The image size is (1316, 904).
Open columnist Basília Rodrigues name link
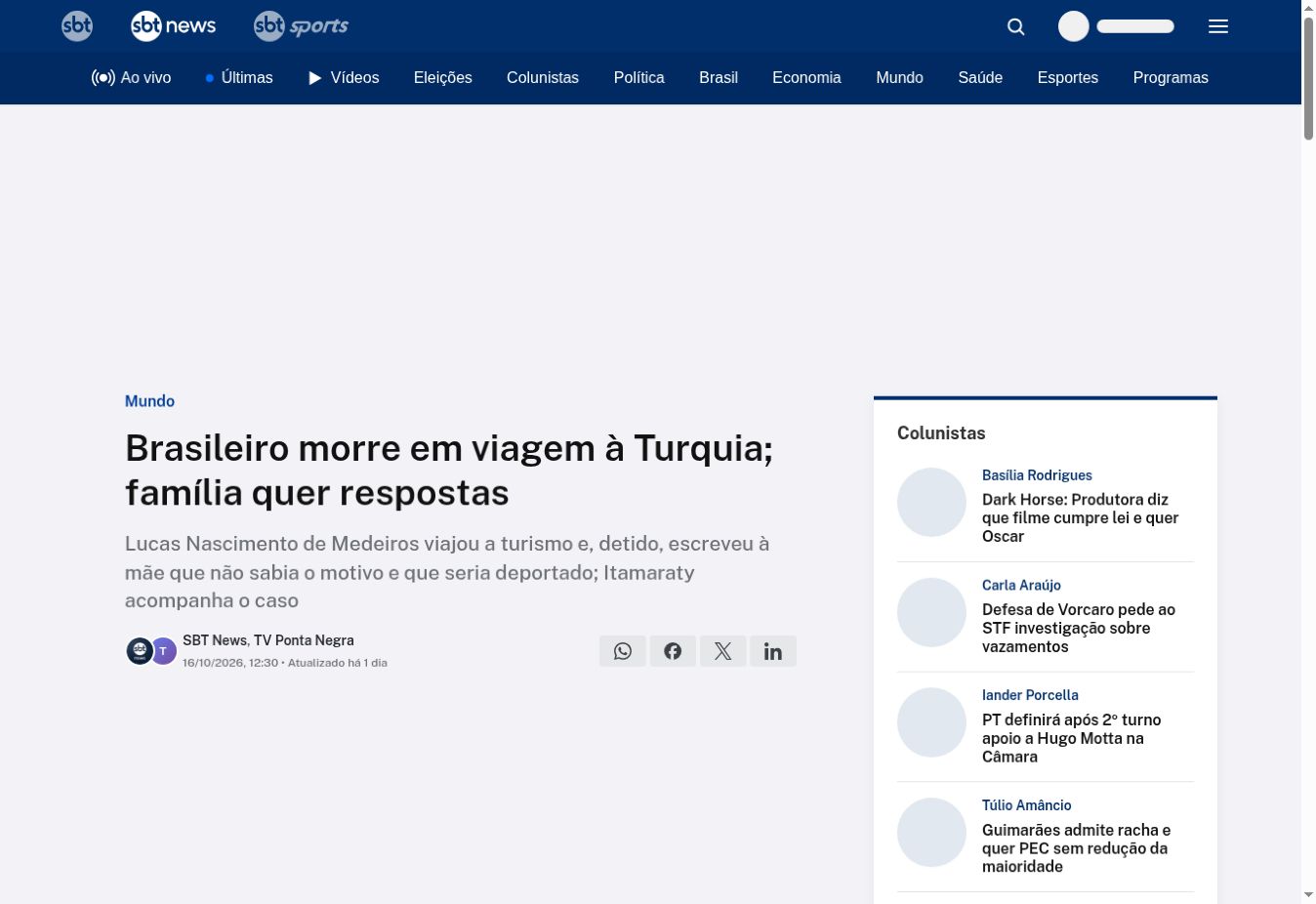(x=1037, y=475)
